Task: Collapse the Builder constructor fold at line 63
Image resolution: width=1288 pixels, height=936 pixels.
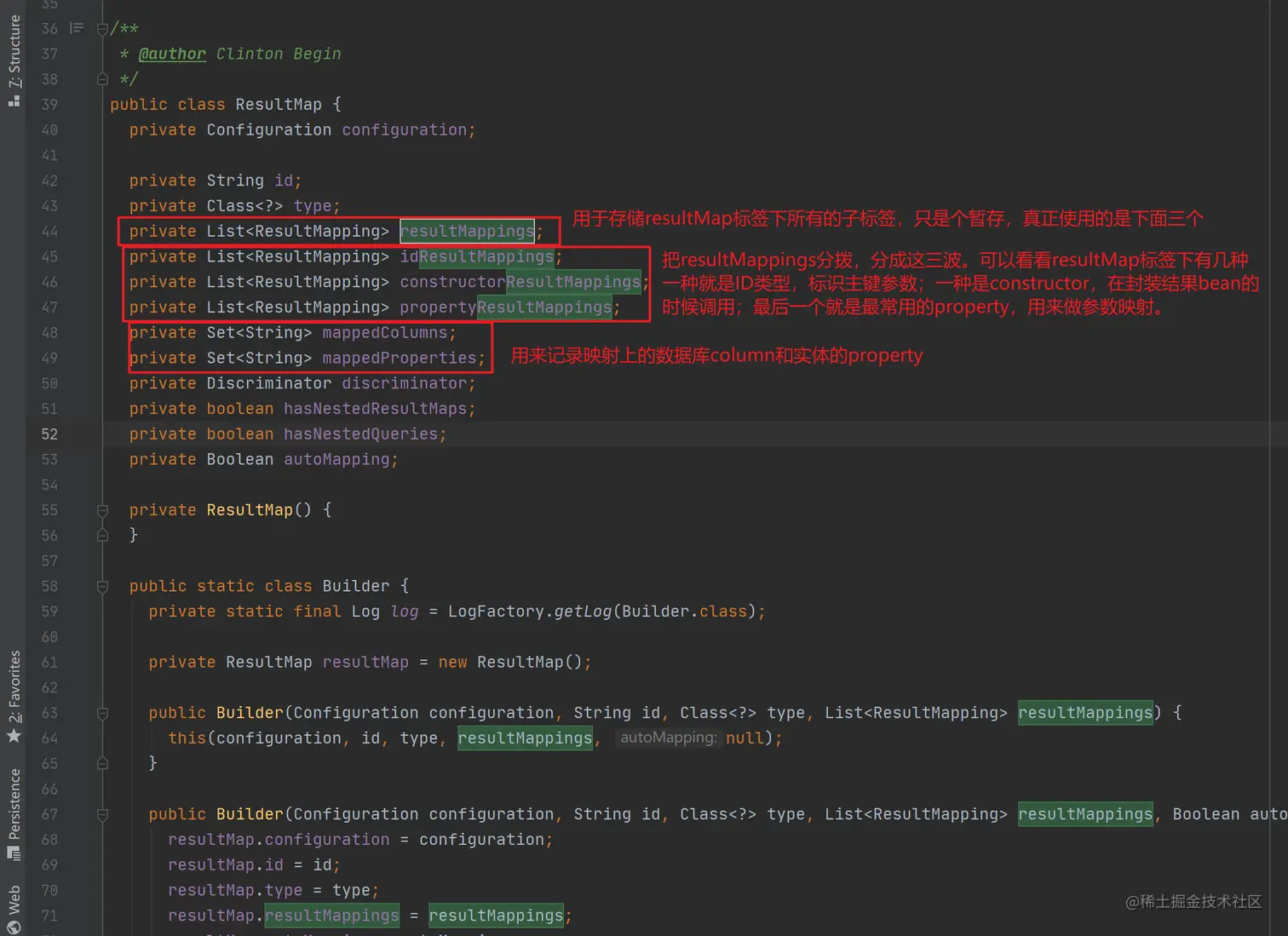Action: 102,713
